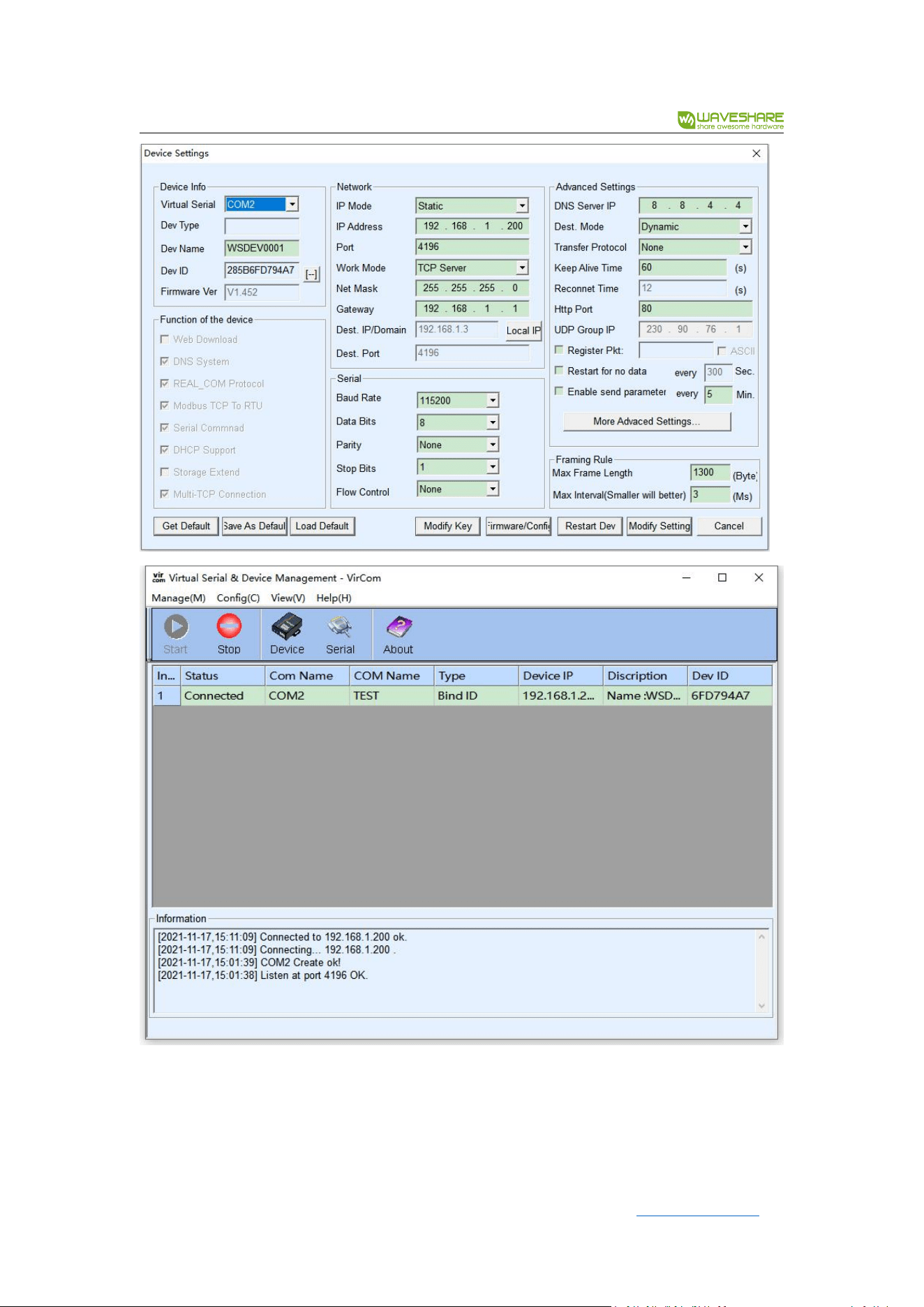Expand the Virtual Serial COM2 dropdown
The height and width of the screenshot is (1307, 924).
pyautogui.click(x=292, y=204)
